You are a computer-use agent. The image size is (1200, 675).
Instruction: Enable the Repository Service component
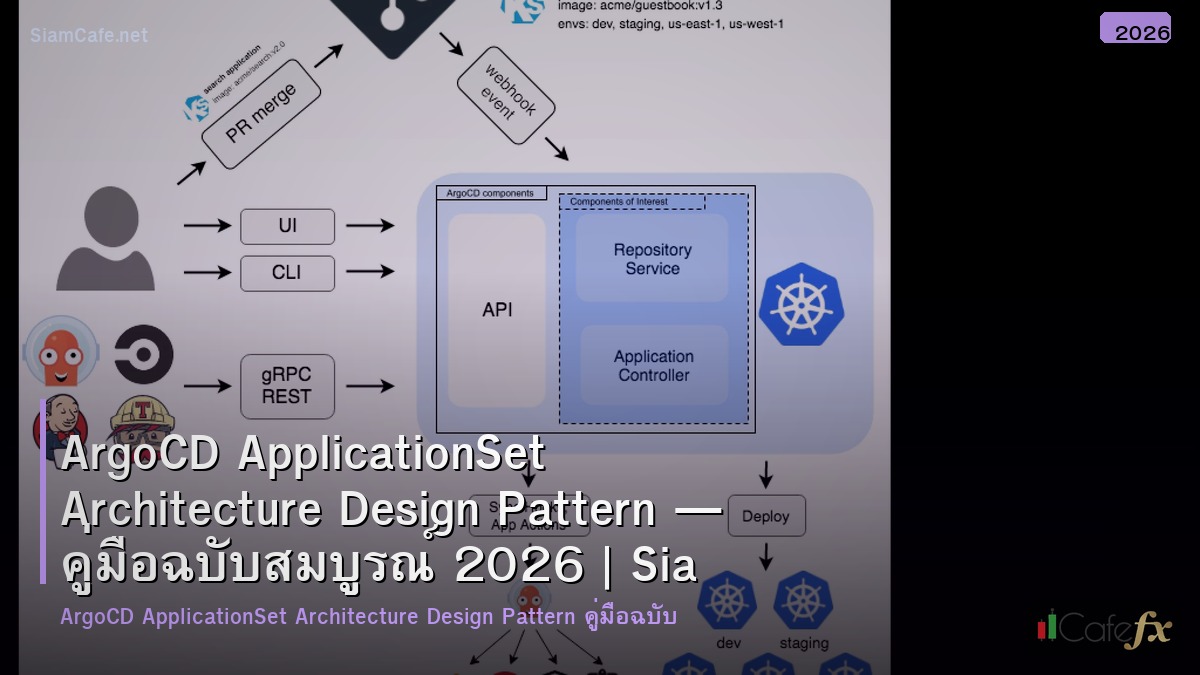[651, 259]
